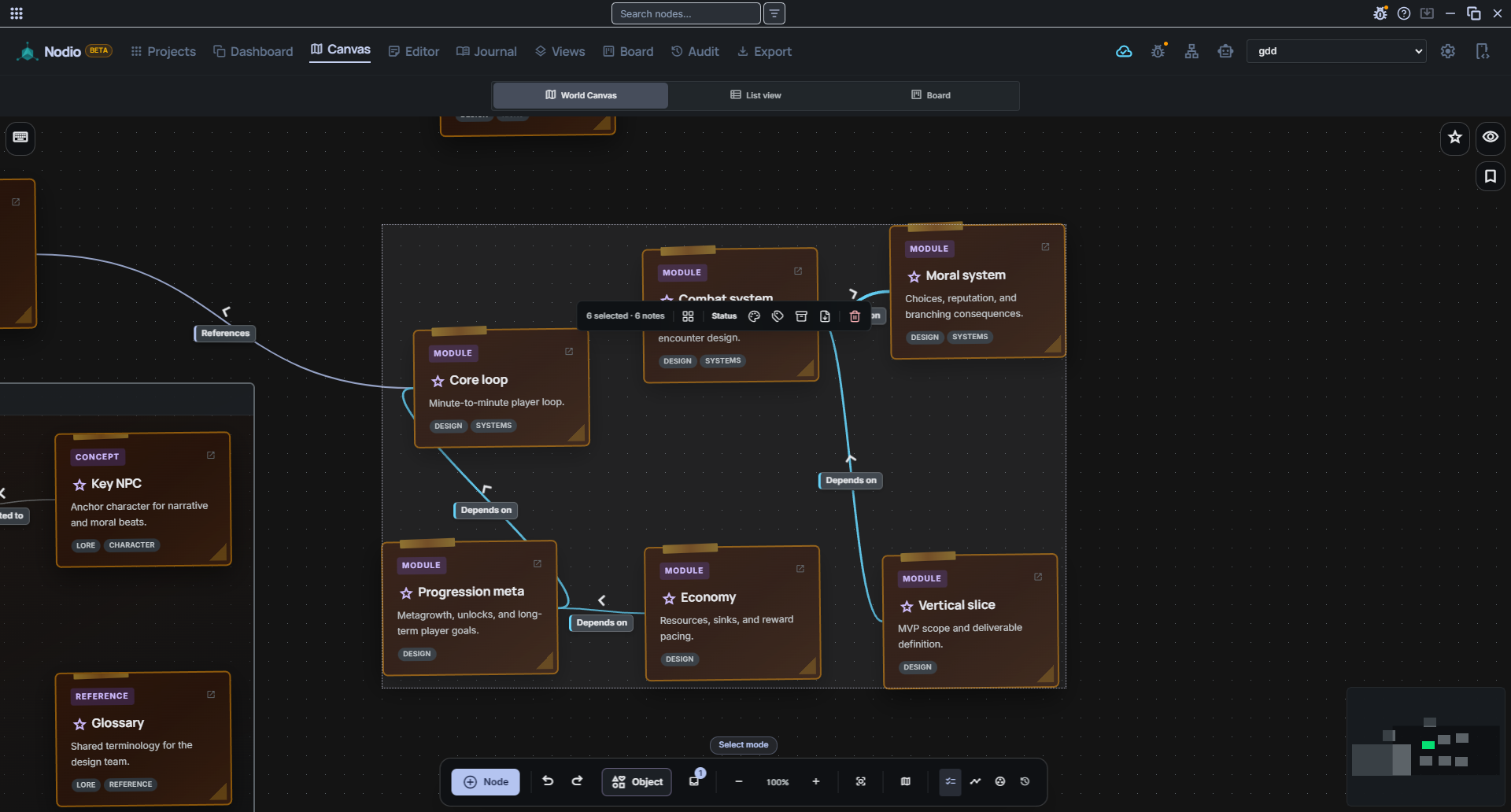Click the Search nodes input field
1511x812 pixels.
point(686,13)
